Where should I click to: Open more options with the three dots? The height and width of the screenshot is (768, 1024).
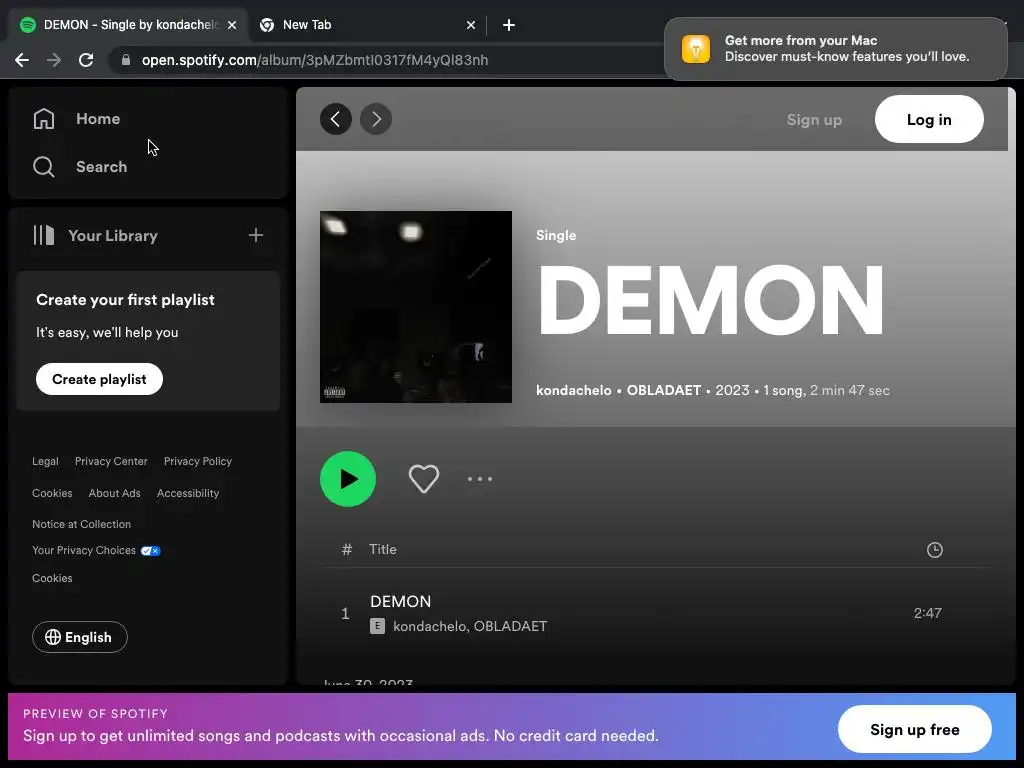point(480,479)
